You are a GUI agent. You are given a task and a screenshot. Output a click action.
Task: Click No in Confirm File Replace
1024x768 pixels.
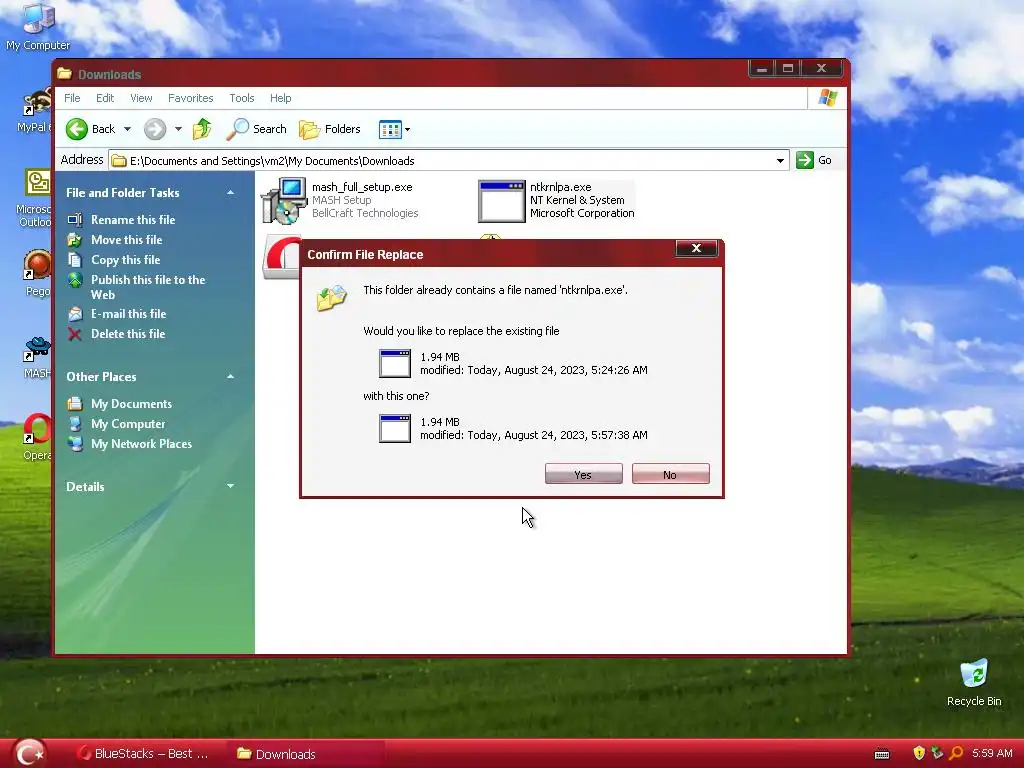pyautogui.click(x=671, y=474)
